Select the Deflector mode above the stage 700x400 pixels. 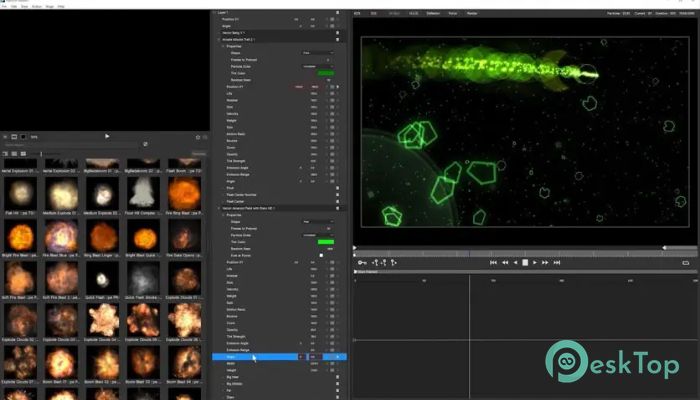pyautogui.click(x=433, y=13)
